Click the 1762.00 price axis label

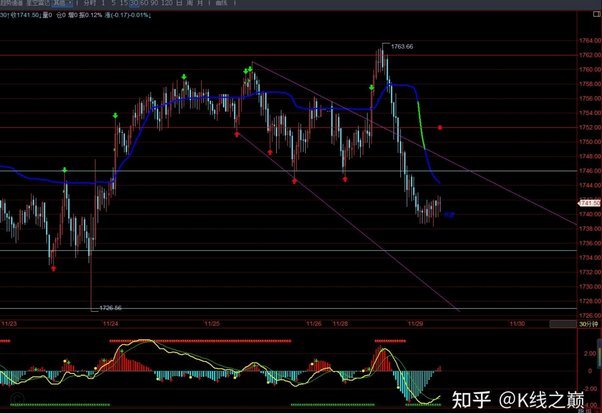(x=590, y=55)
